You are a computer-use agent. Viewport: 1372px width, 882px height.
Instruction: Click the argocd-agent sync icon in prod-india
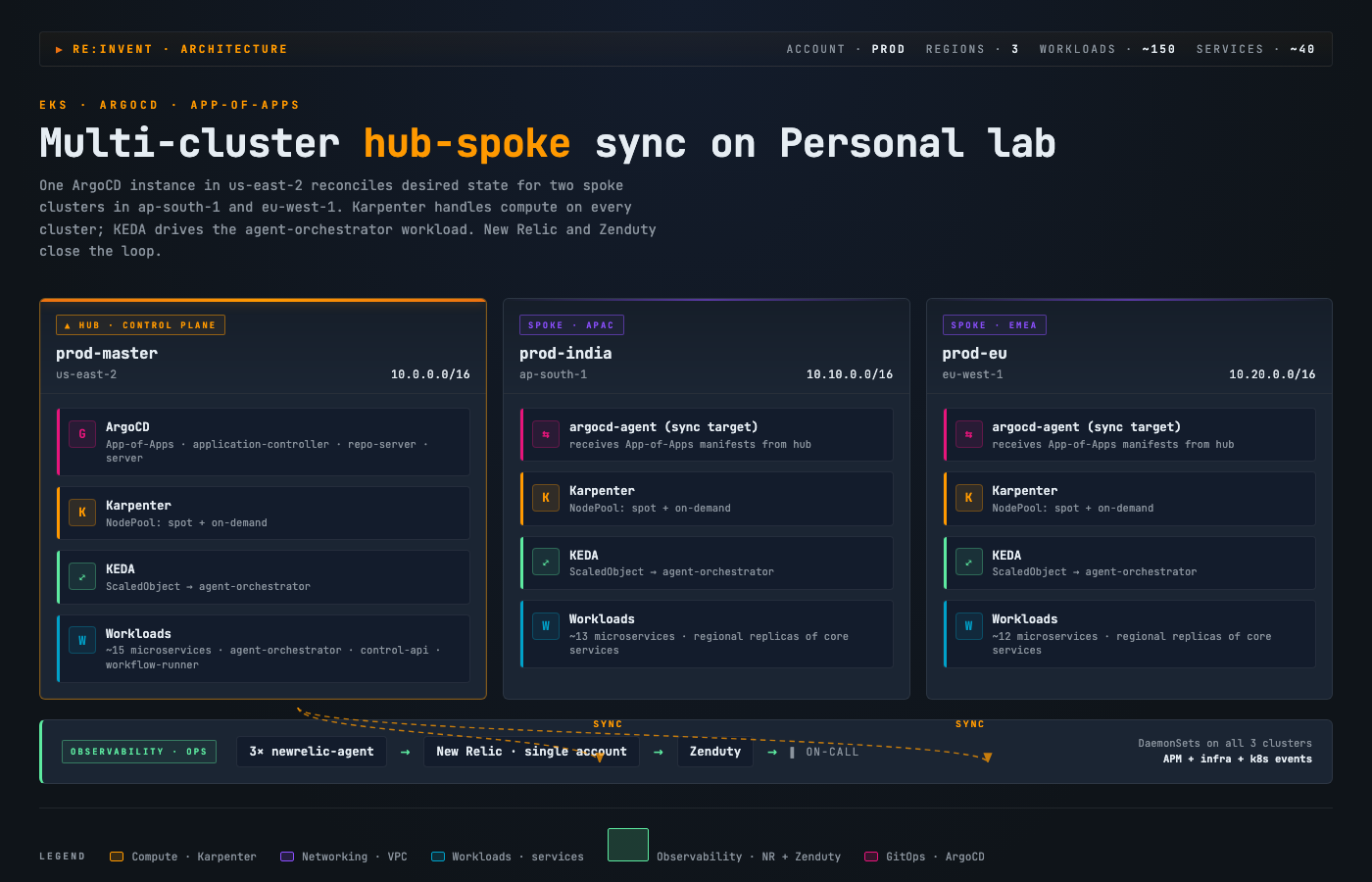(x=546, y=434)
